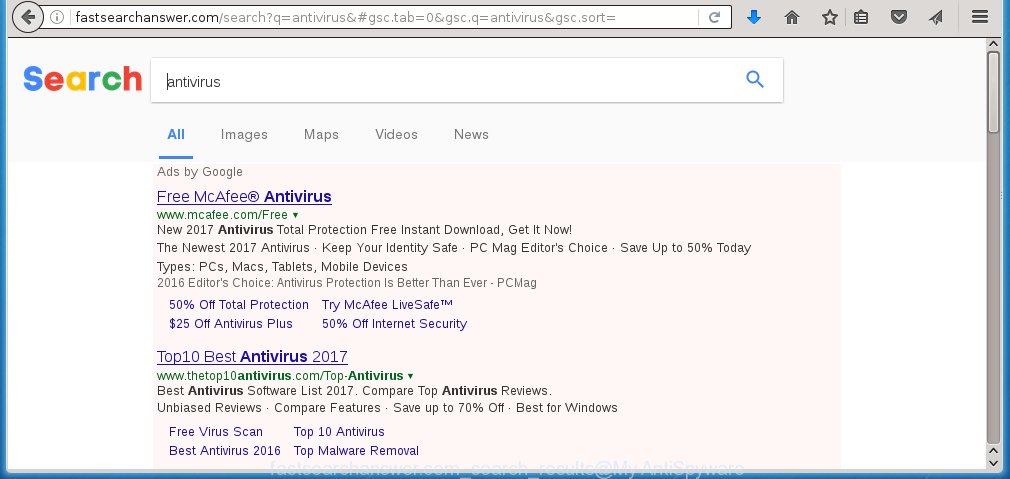The image size is (1010, 479).
Task: Open the Free McAfee Antivirus ad link
Action: tap(244, 196)
